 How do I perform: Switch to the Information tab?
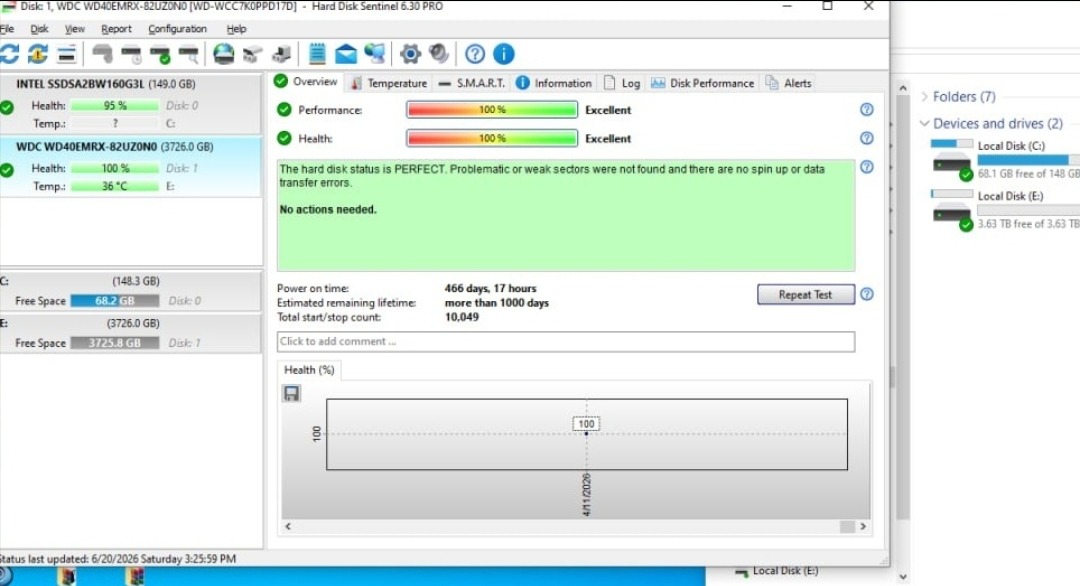coord(554,83)
